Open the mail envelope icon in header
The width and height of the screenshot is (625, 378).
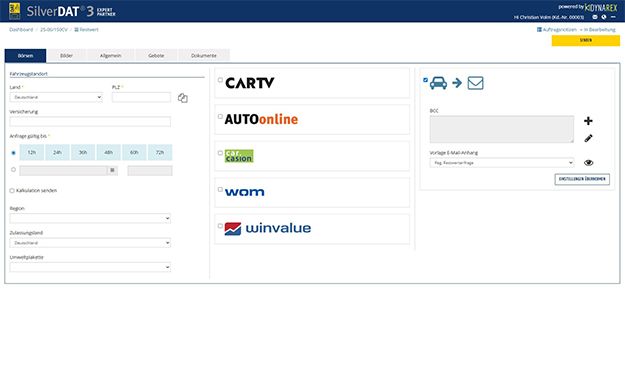[595, 17]
